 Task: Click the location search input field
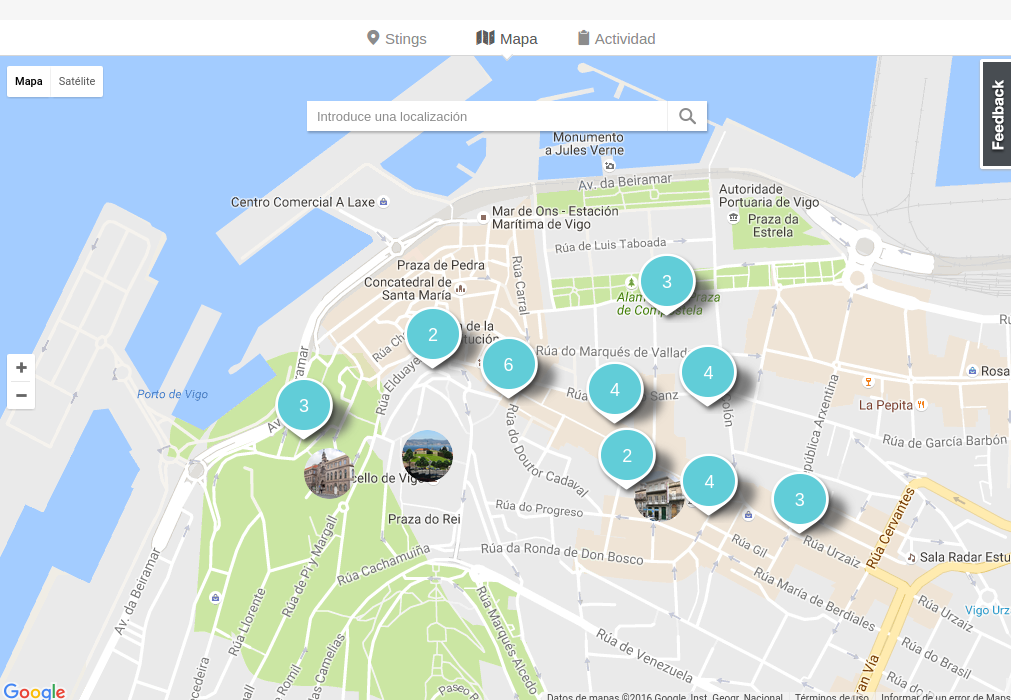click(487, 116)
